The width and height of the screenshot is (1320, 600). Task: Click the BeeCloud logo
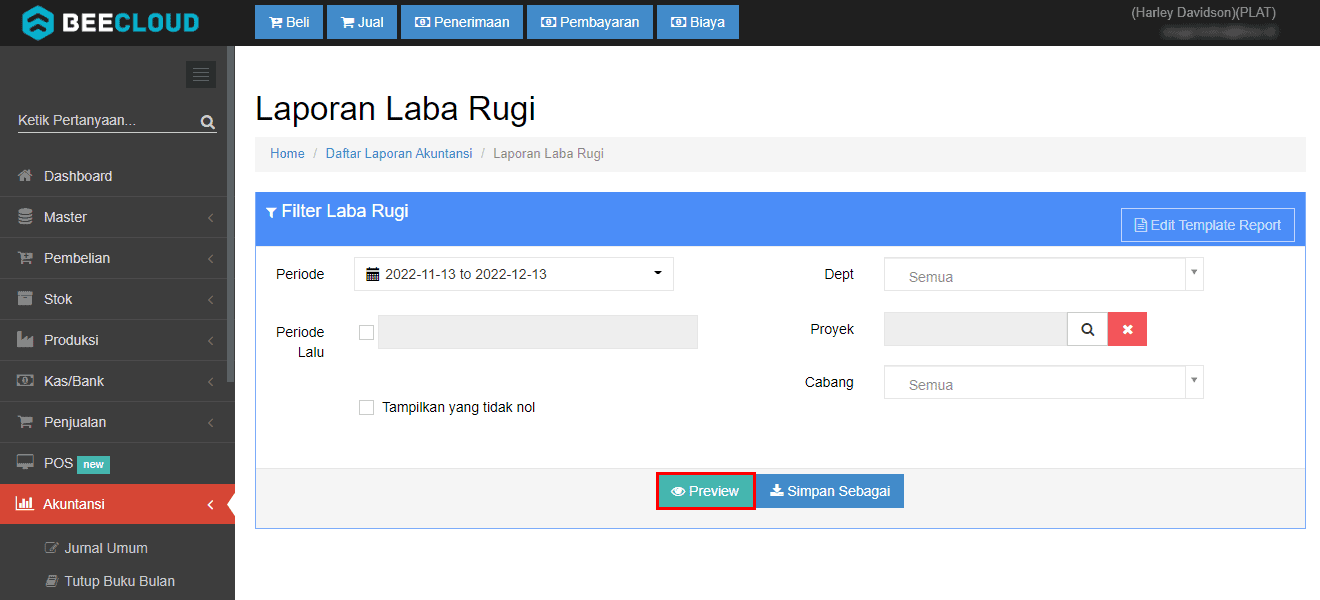coord(110,22)
